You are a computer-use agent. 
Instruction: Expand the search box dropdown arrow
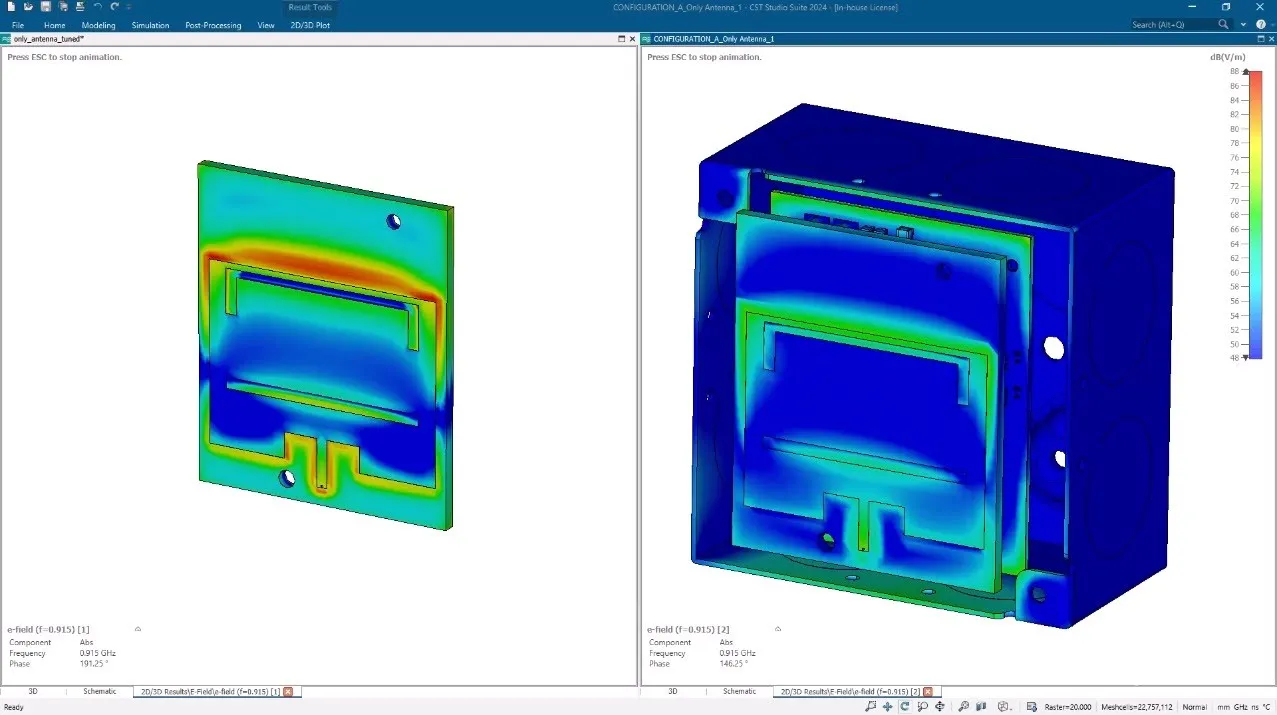pyautogui.click(x=1242, y=24)
